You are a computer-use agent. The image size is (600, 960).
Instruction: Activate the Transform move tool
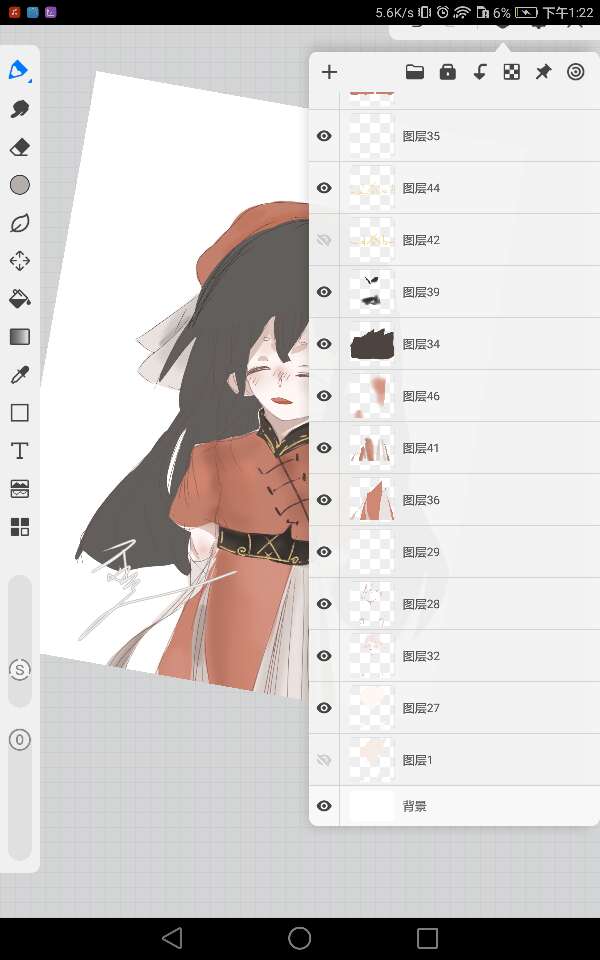pyautogui.click(x=19, y=261)
